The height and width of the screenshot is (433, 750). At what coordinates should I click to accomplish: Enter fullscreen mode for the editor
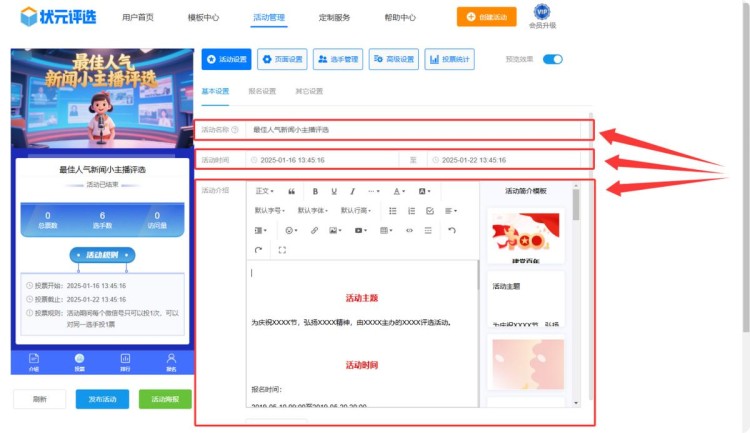click(282, 250)
